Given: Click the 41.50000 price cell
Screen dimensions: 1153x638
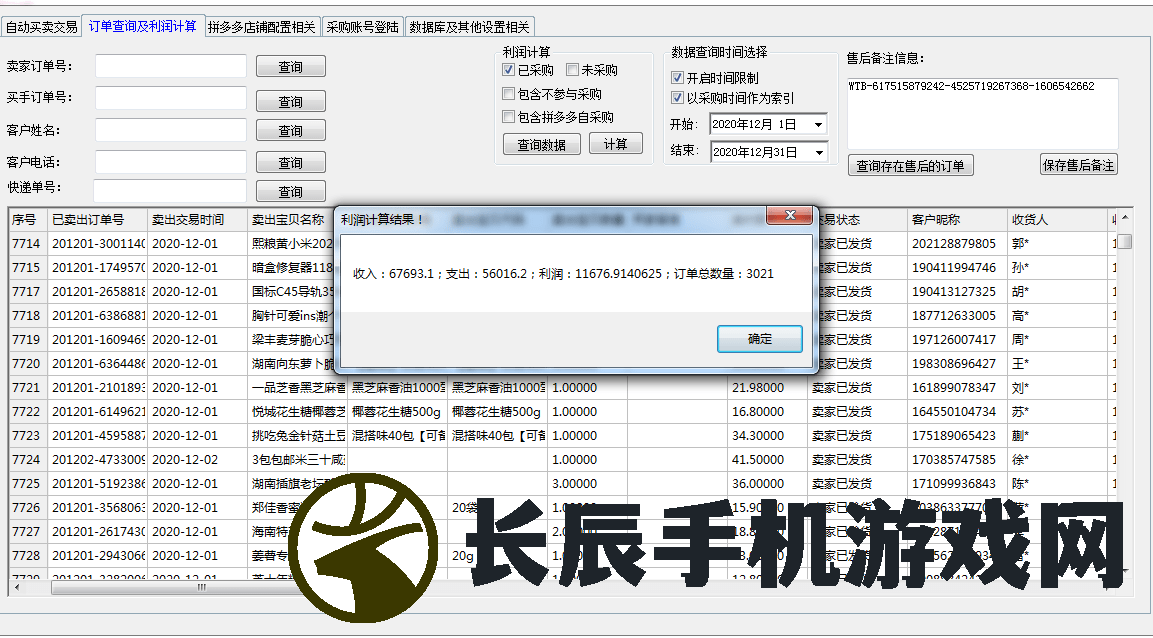Looking at the screenshot, I should (x=768, y=459).
